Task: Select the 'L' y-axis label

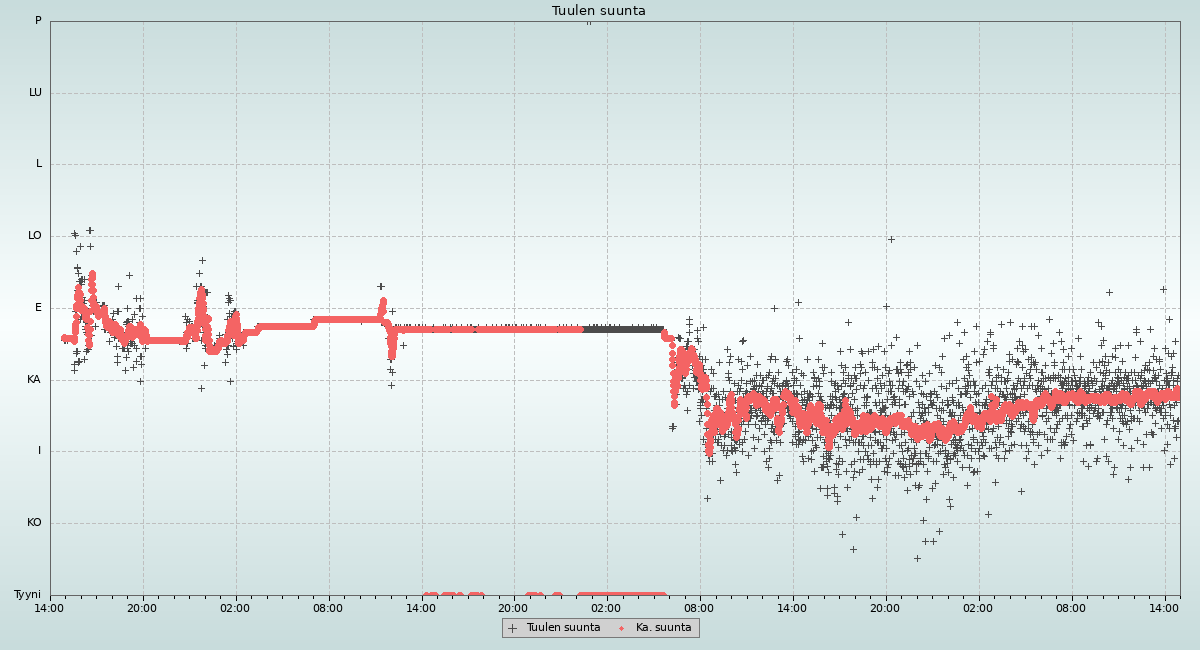Action: [x=39, y=164]
